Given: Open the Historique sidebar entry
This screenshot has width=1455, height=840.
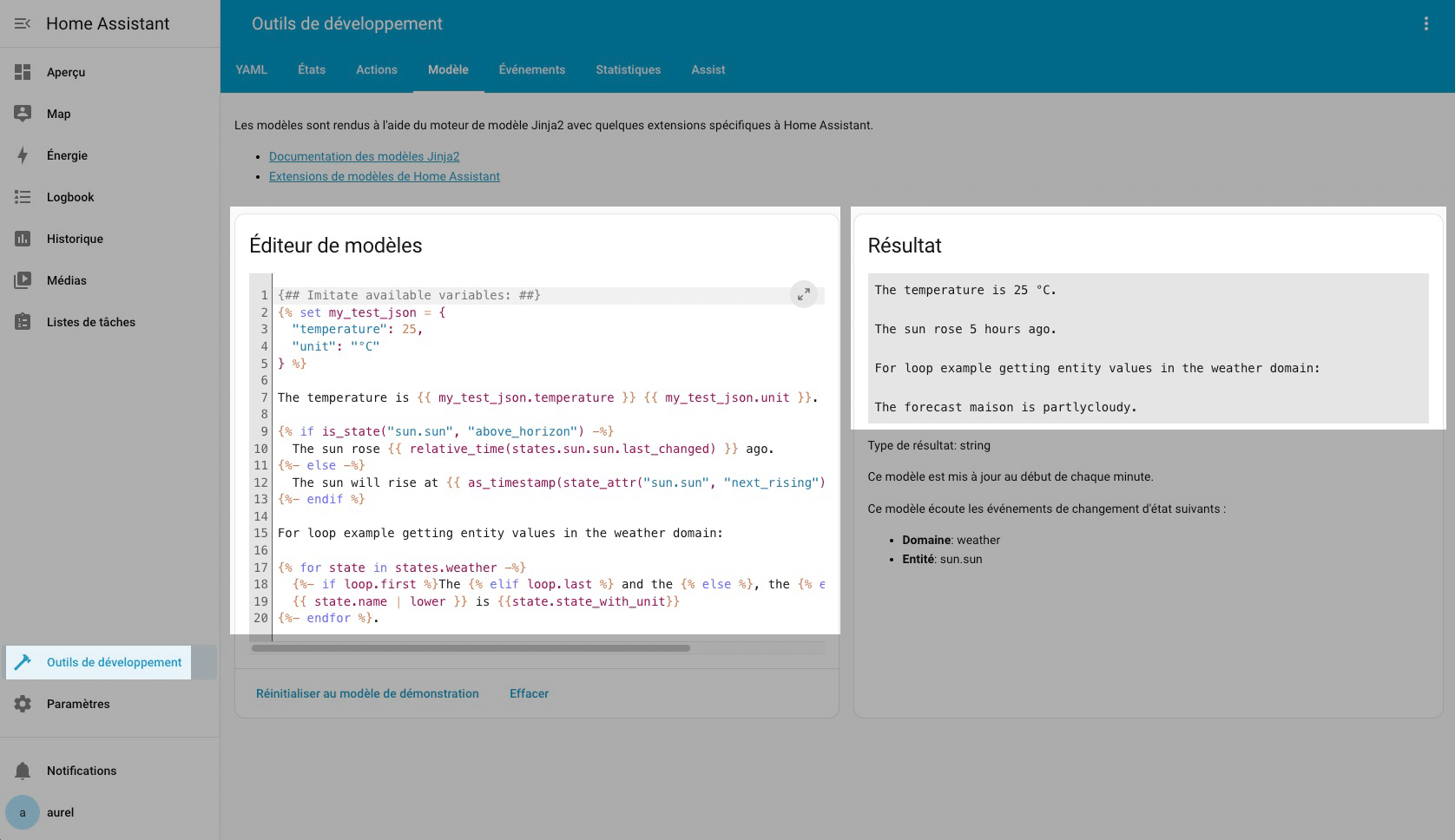Looking at the screenshot, I should click(x=109, y=239).
